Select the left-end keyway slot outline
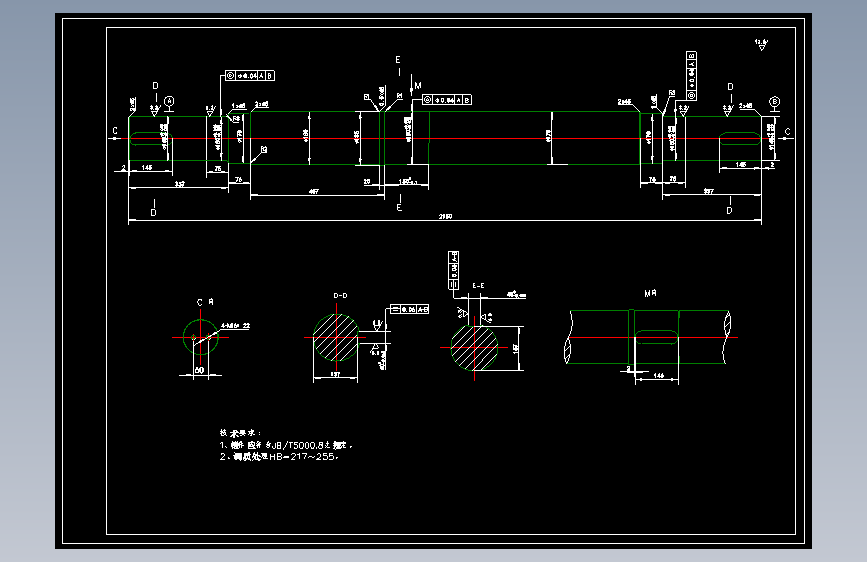The width and height of the screenshot is (867, 562). [151, 138]
